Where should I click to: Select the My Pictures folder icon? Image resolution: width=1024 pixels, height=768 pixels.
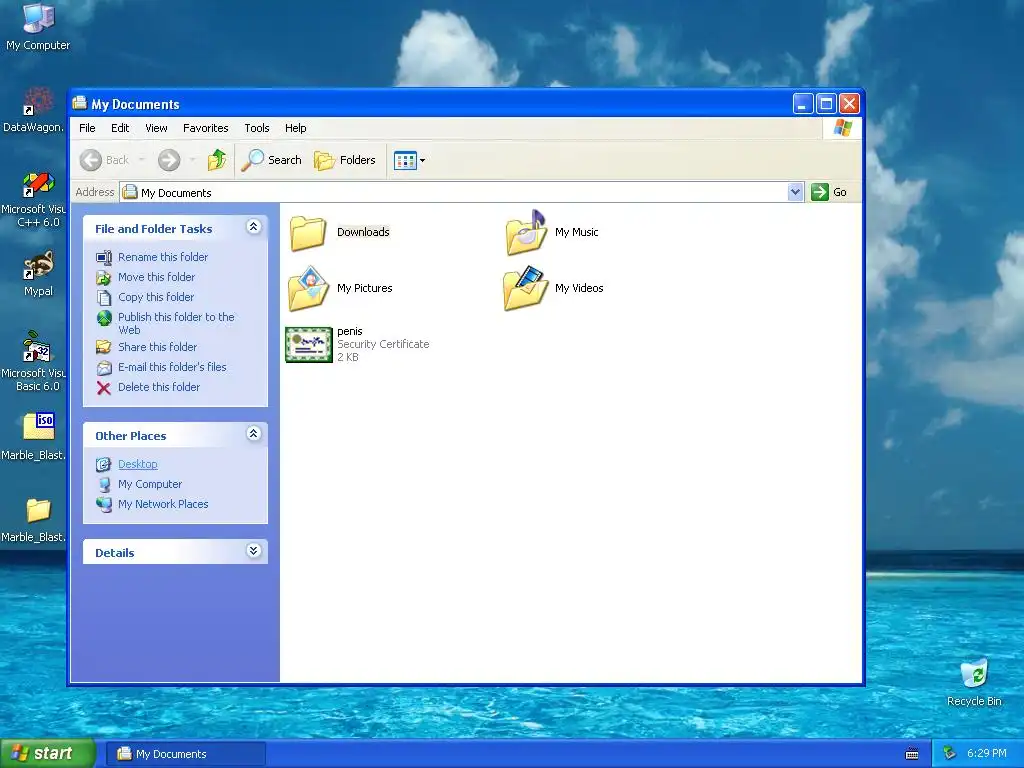[308, 288]
